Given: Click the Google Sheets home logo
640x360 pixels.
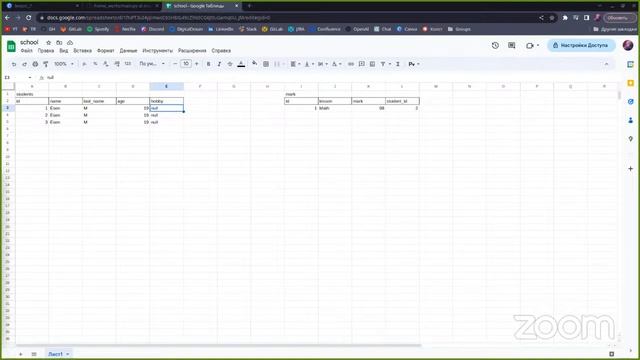Looking at the screenshot, I should [11, 46].
